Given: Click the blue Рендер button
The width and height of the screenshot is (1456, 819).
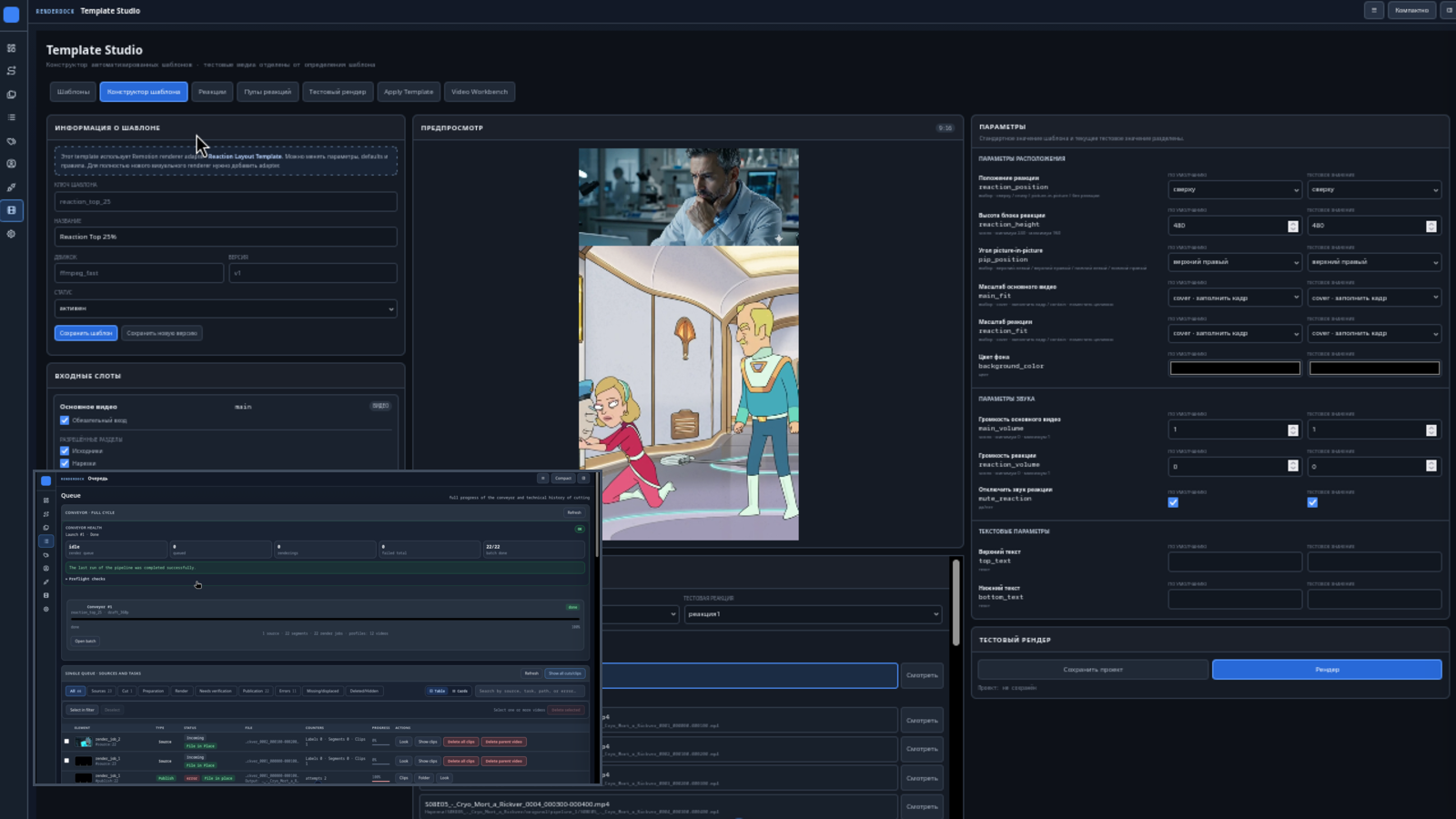Looking at the screenshot, I should pyautogui.click(x=1327, y=670).
